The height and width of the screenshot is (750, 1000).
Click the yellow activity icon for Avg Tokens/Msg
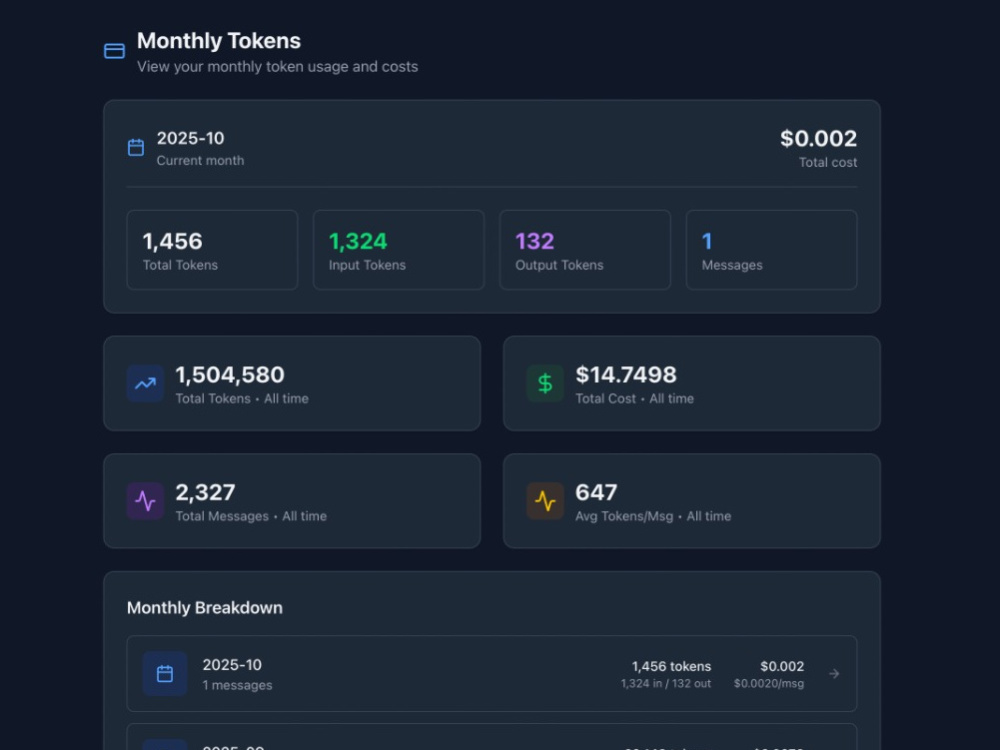(x=545, y=501)
